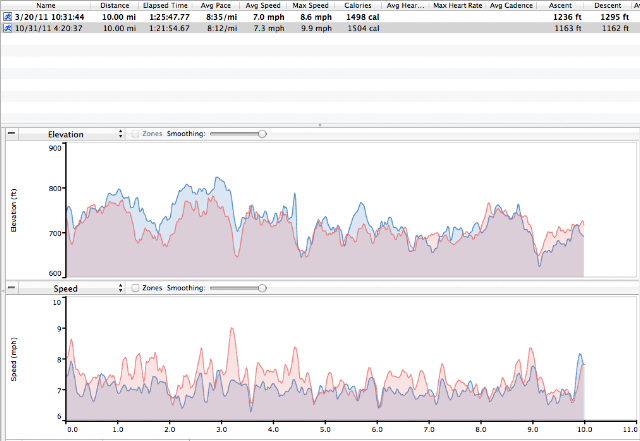This screenshot has width=640, height=441.
Task: Sort by Distance column header
Action: (115, 5)
